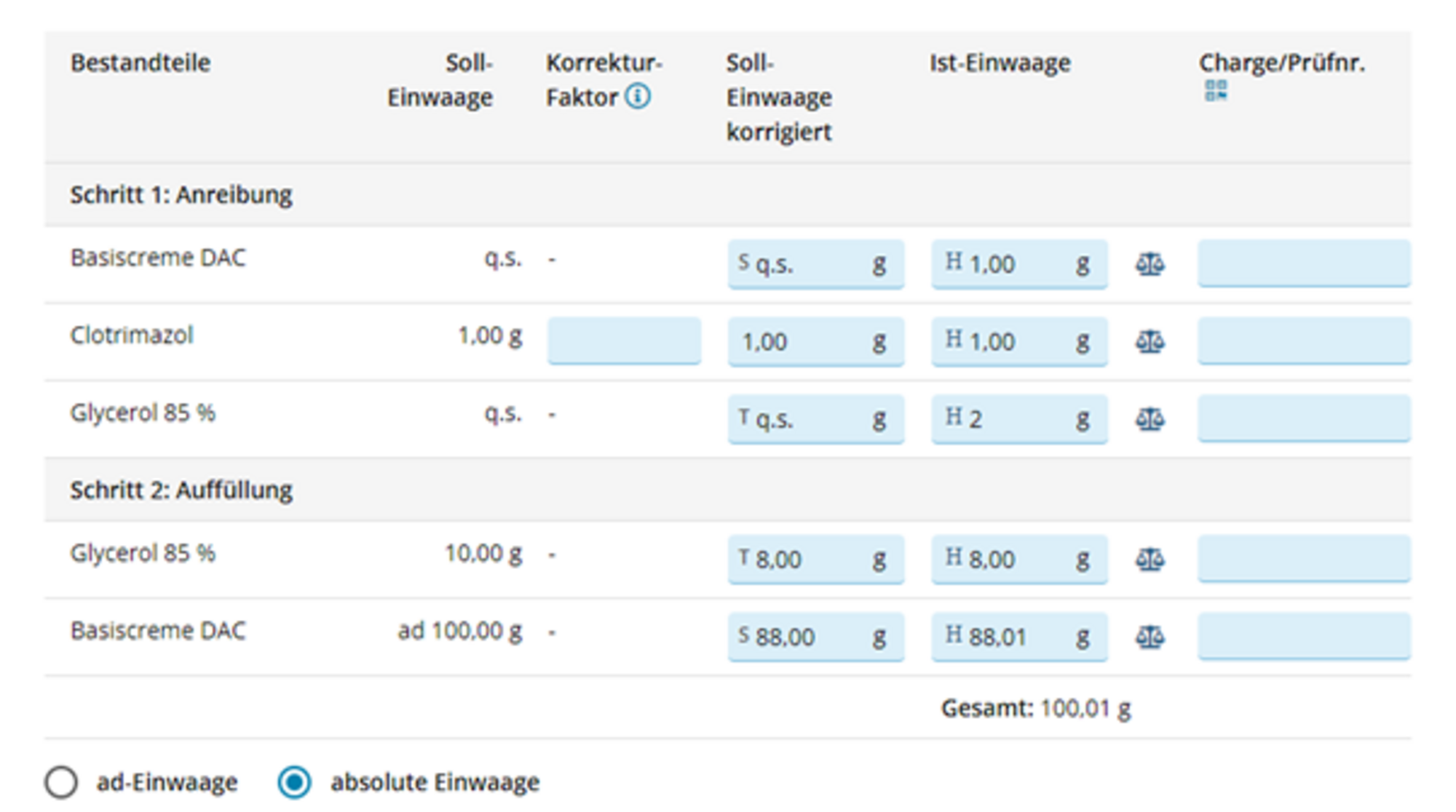The image size is (1456, 812).
Task: Click the Charge field for the ad 100,00 g Basiscreme row
Action: point(1303,637)
